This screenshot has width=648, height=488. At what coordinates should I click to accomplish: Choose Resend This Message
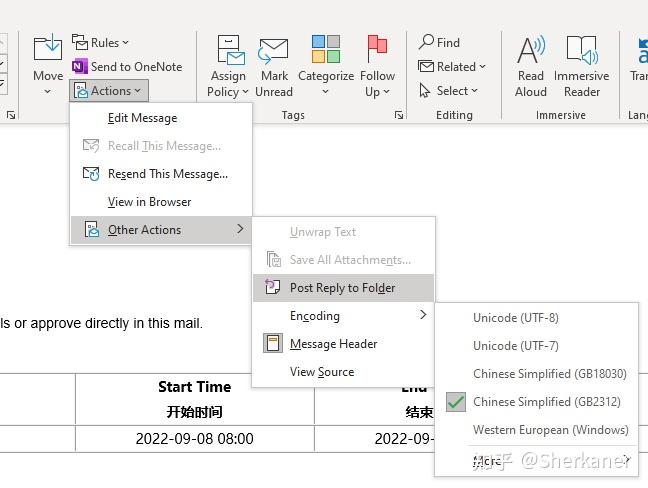coord(161,174)
